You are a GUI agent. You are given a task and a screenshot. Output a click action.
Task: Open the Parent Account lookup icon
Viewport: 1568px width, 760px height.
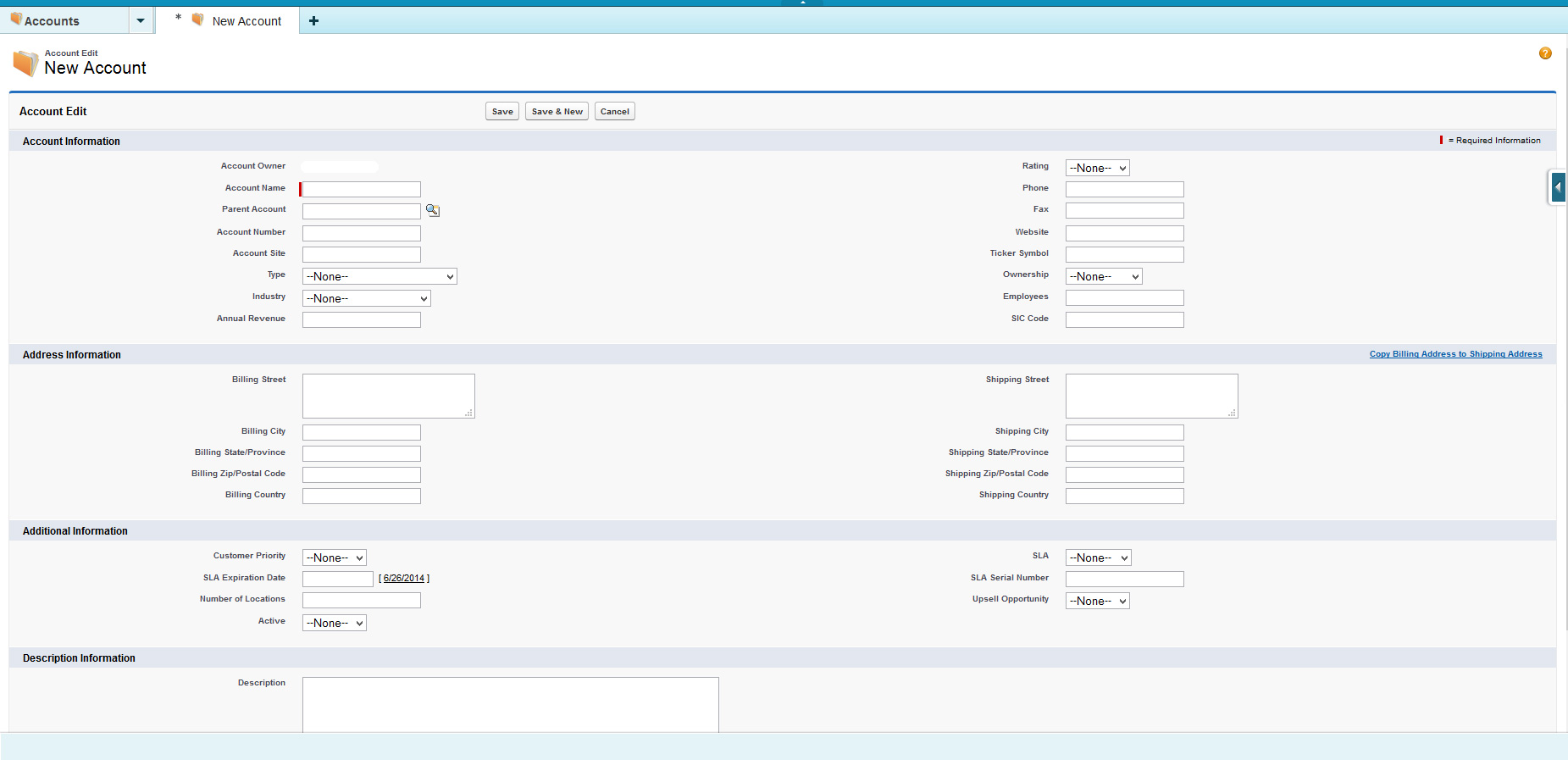(x=432, y=210)
